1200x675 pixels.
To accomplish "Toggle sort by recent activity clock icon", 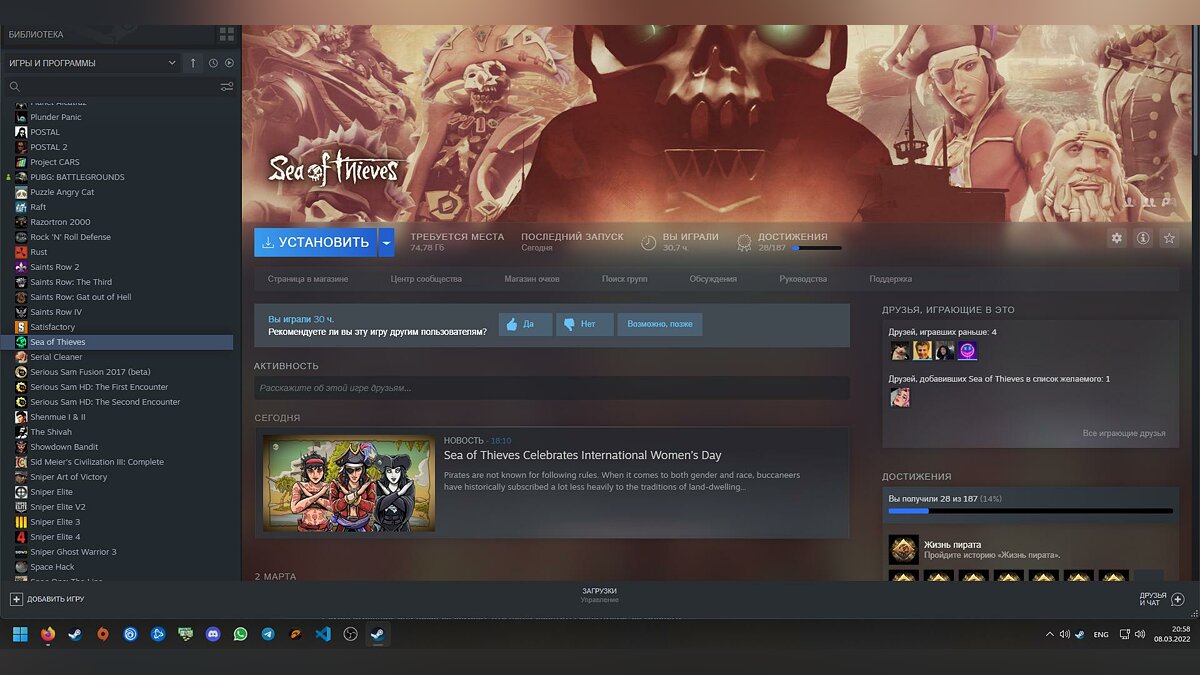I will point(213,63).
